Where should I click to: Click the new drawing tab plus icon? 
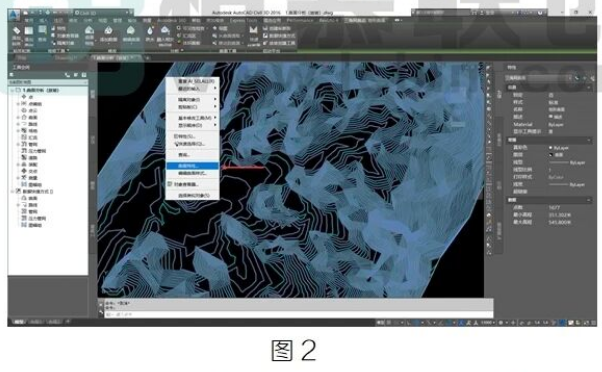[x=147, y=58]
